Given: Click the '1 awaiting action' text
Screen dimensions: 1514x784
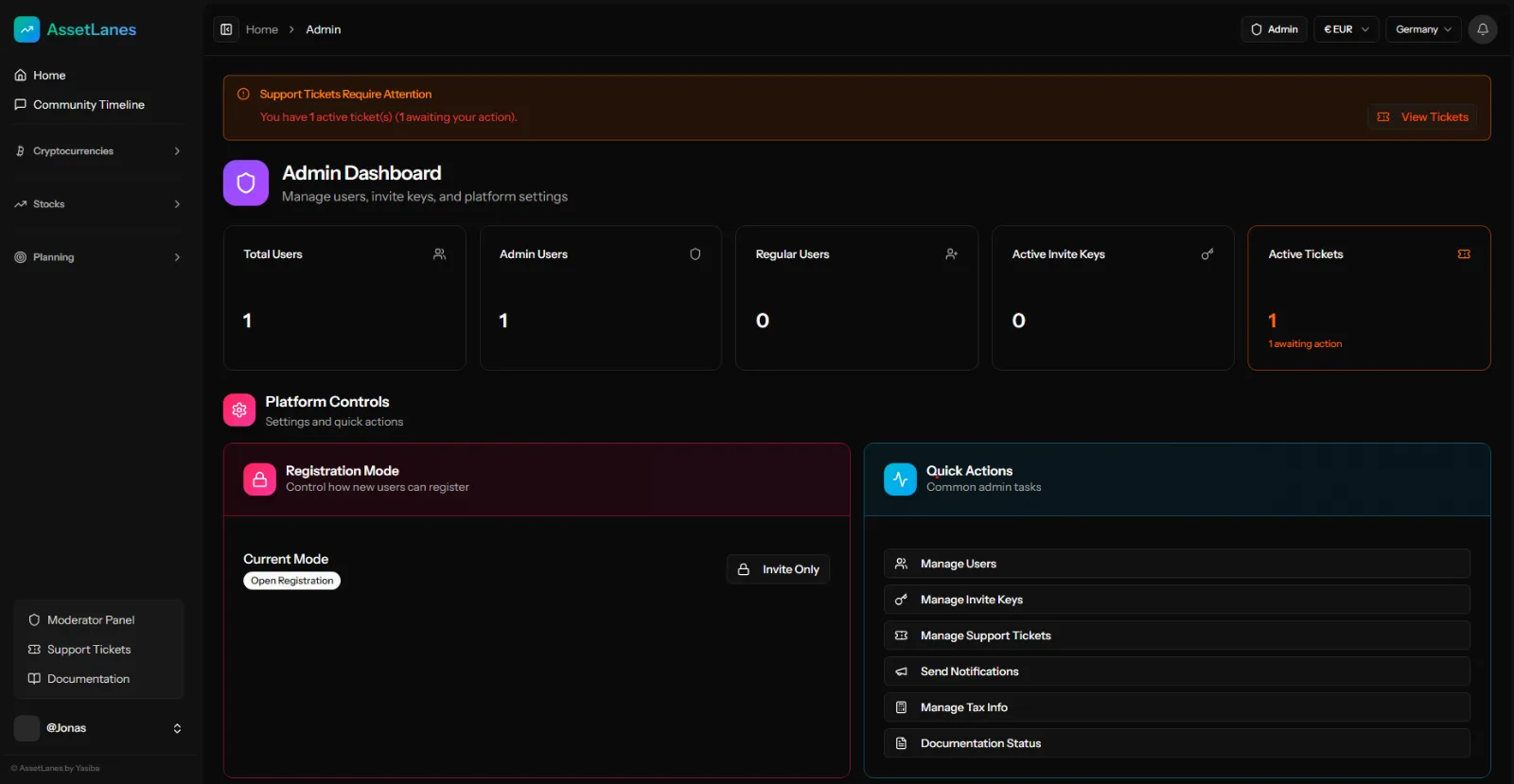Looking at the screenshot, I should [x=1305, y=344].
